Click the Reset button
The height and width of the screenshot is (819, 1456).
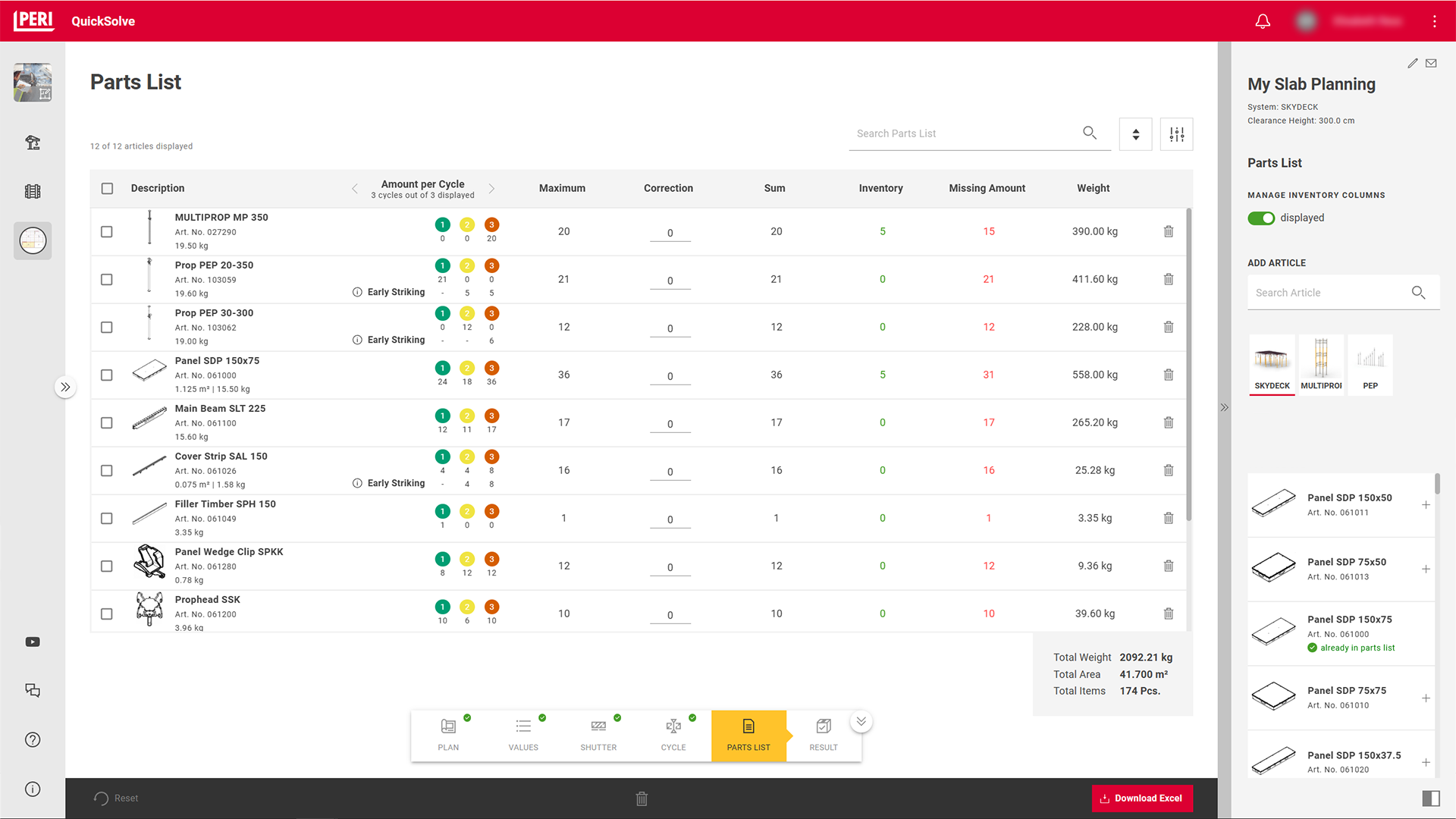point(116,798)
